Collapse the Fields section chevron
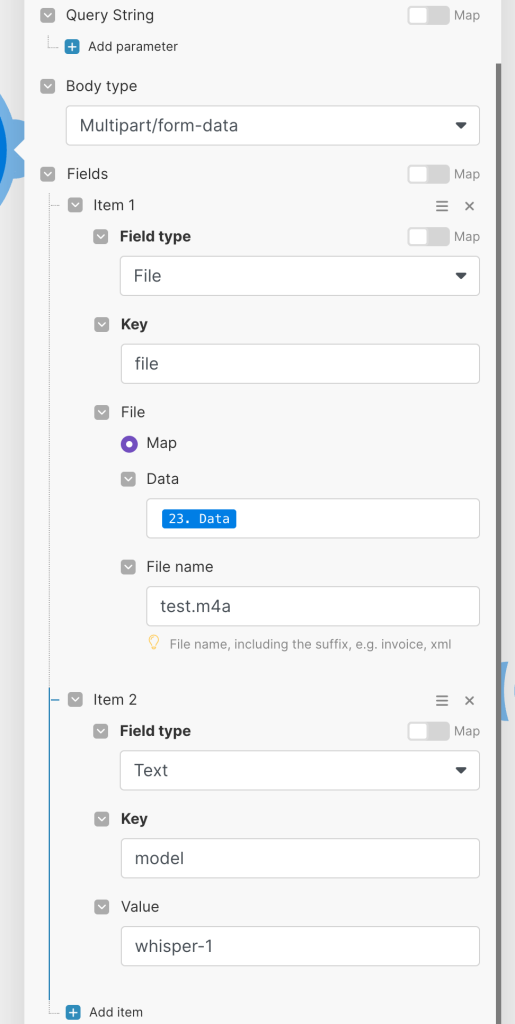Image resolution: width=515 pixels, height=1024 pixels. coord(48,174)
